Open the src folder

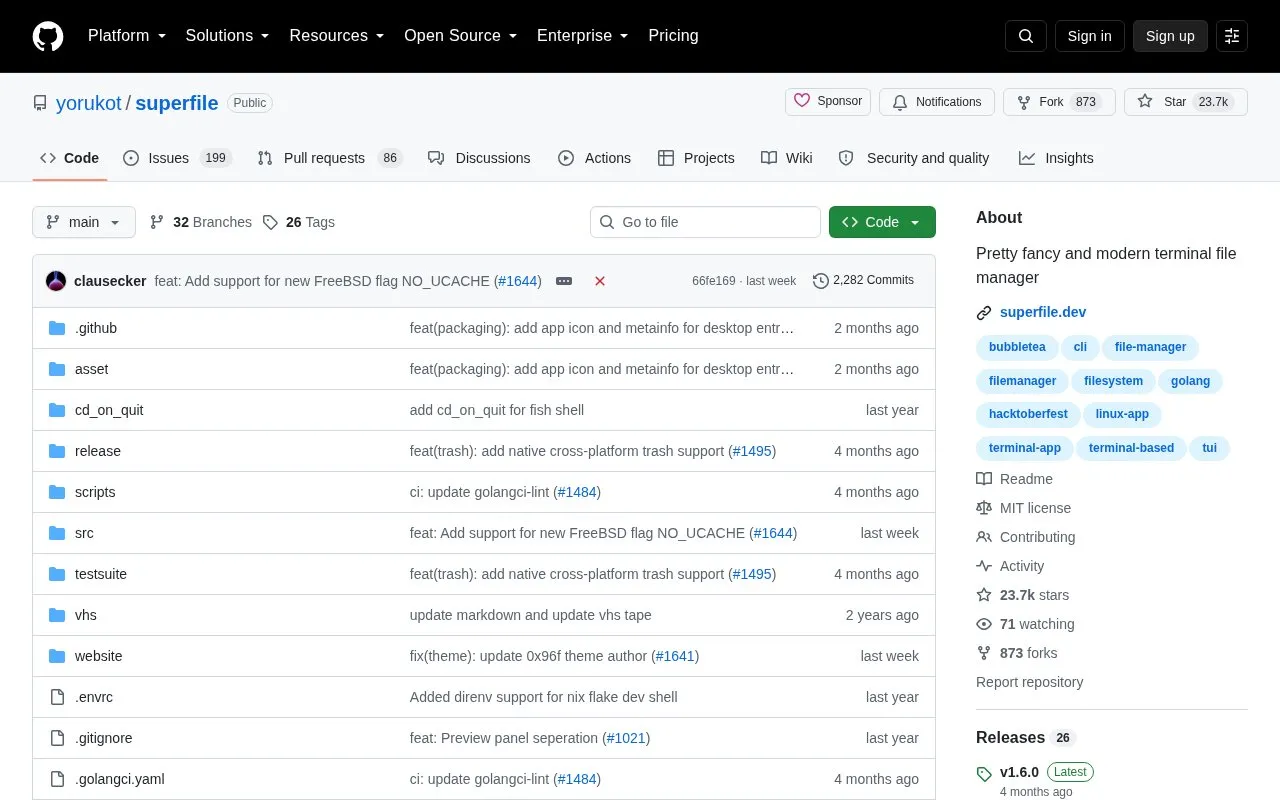click(84, 533)
